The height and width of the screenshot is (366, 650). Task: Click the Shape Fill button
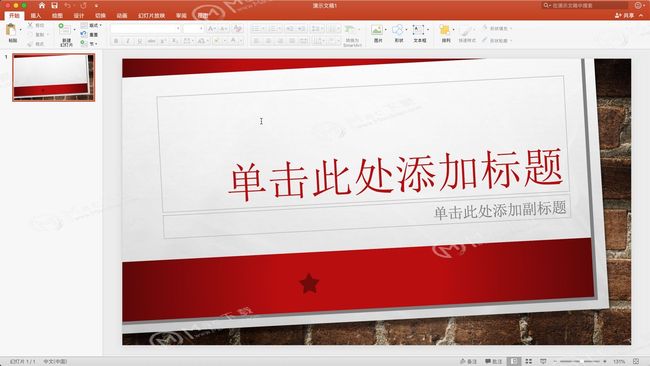(x=496, y=28)
